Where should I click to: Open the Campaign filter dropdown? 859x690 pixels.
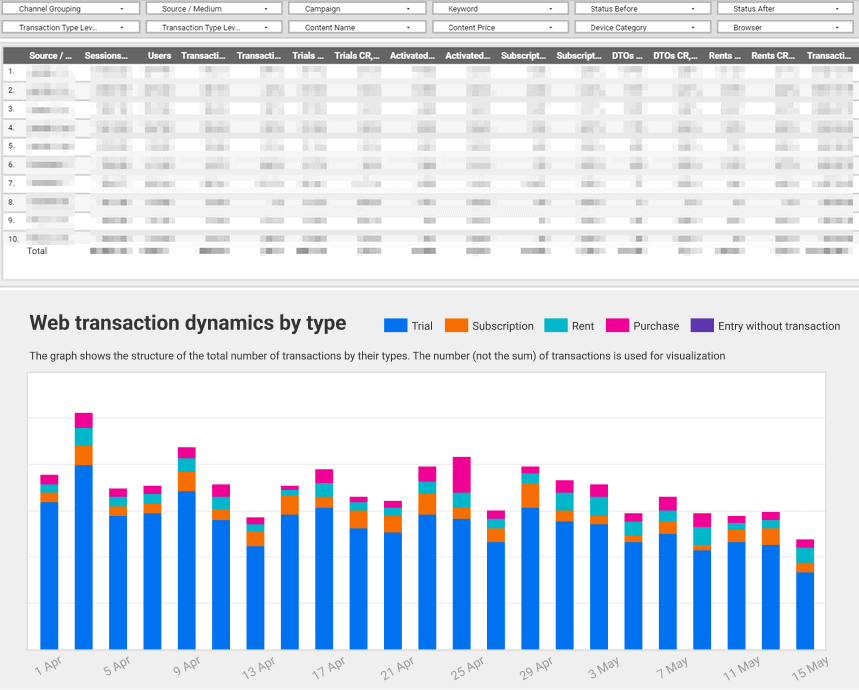pos(356,9)
